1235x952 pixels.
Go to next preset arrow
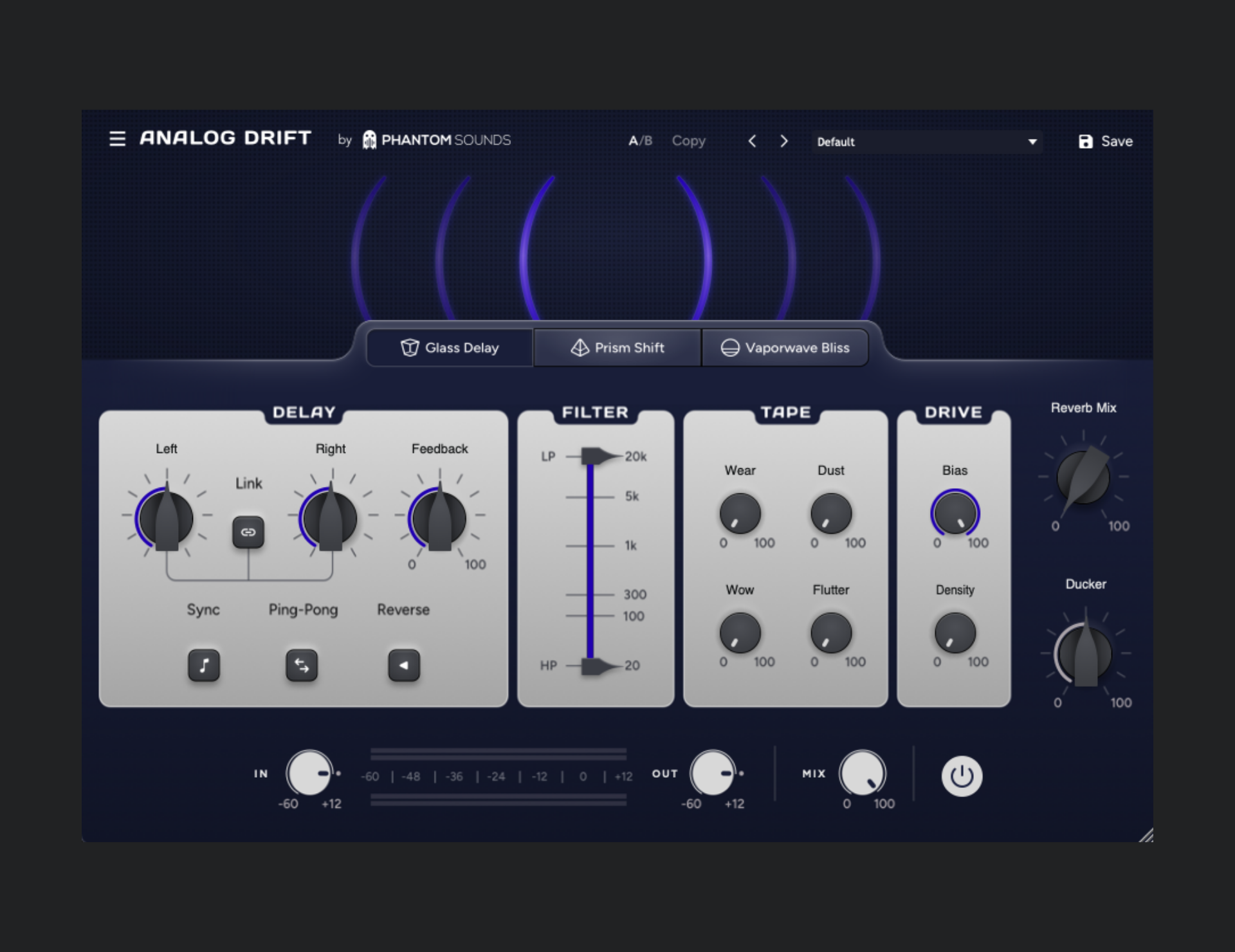[783, 141]
